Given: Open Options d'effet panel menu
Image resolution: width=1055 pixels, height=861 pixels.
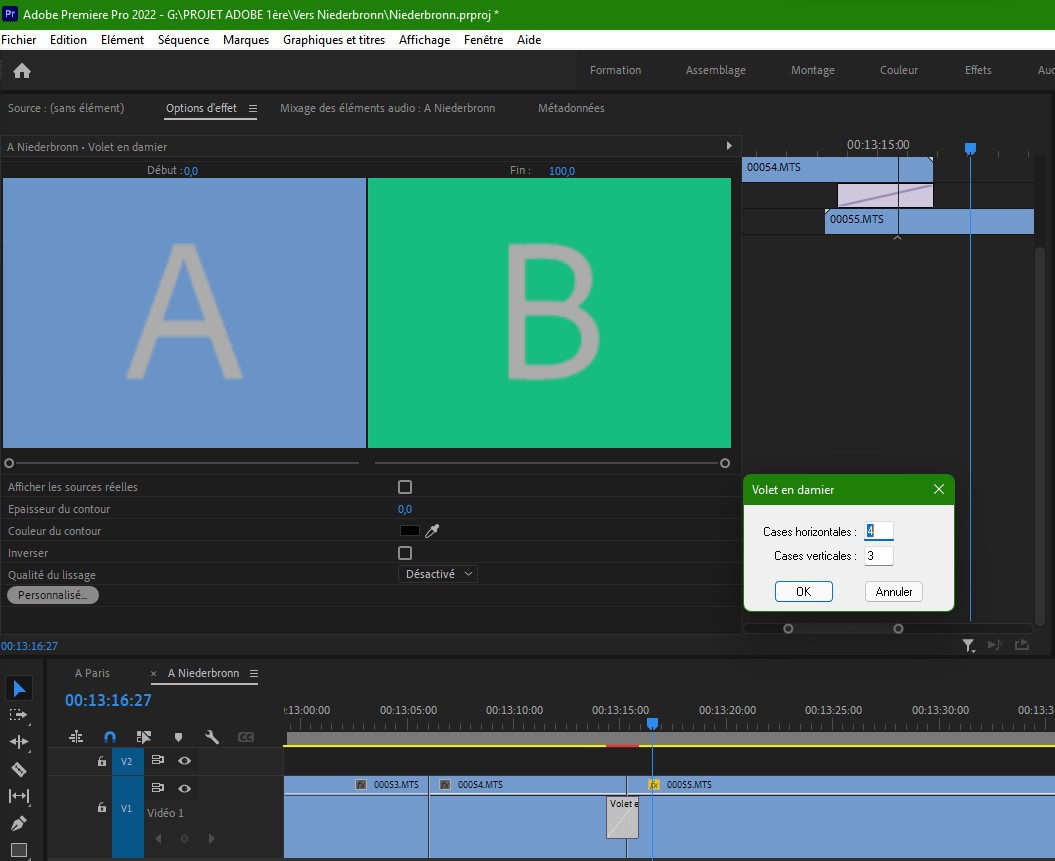Looking at the screenshot, I should click(253, 108).
